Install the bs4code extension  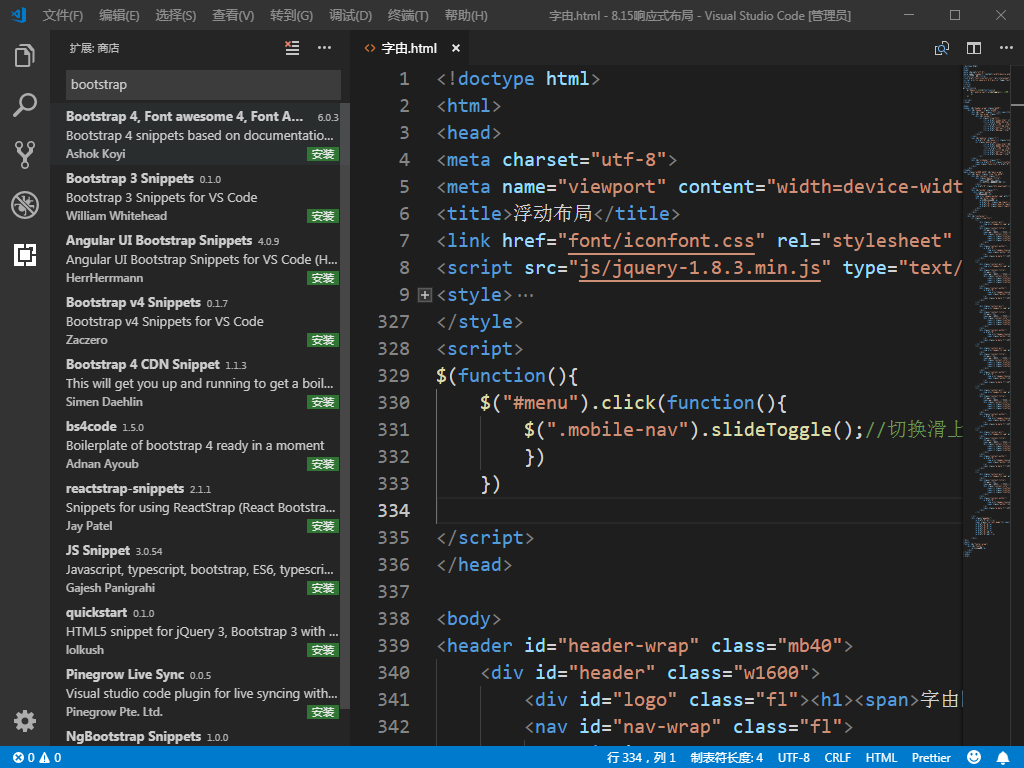323,464
